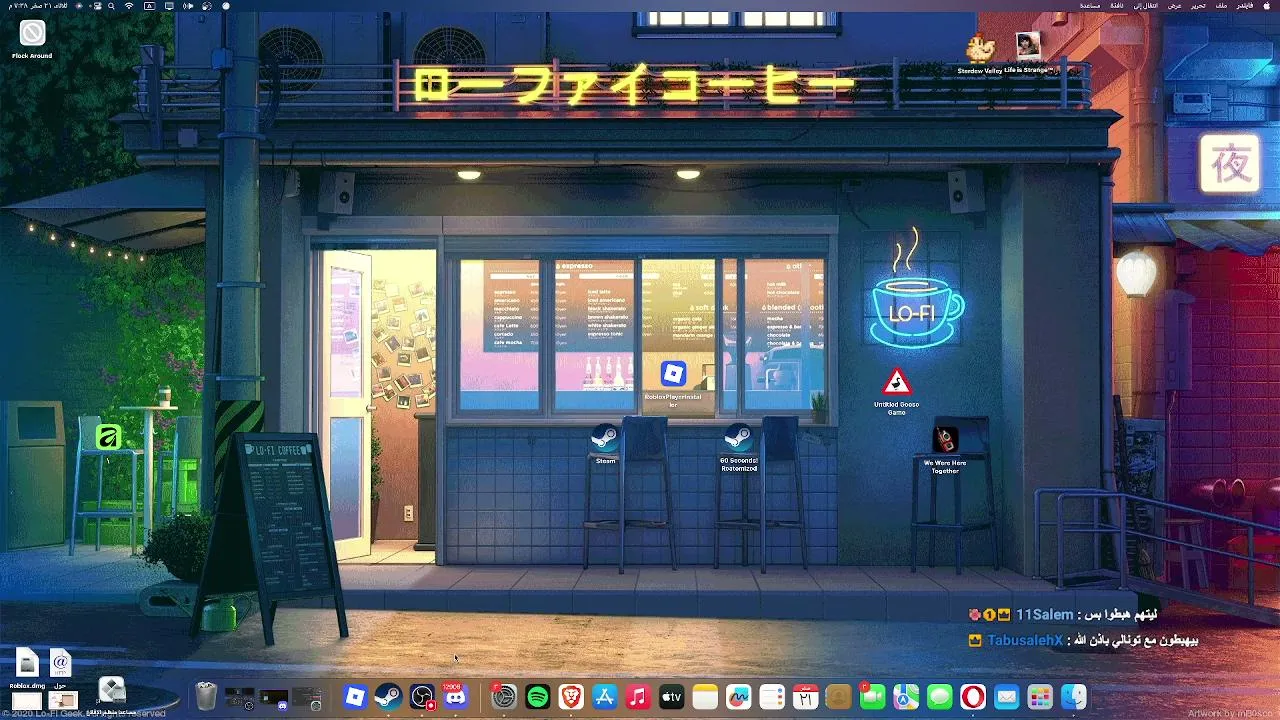This screenshot has width=1280, height=720.
Task: Select the RobloxPlayerInstaller desktop icon
Action: point(673,375)
